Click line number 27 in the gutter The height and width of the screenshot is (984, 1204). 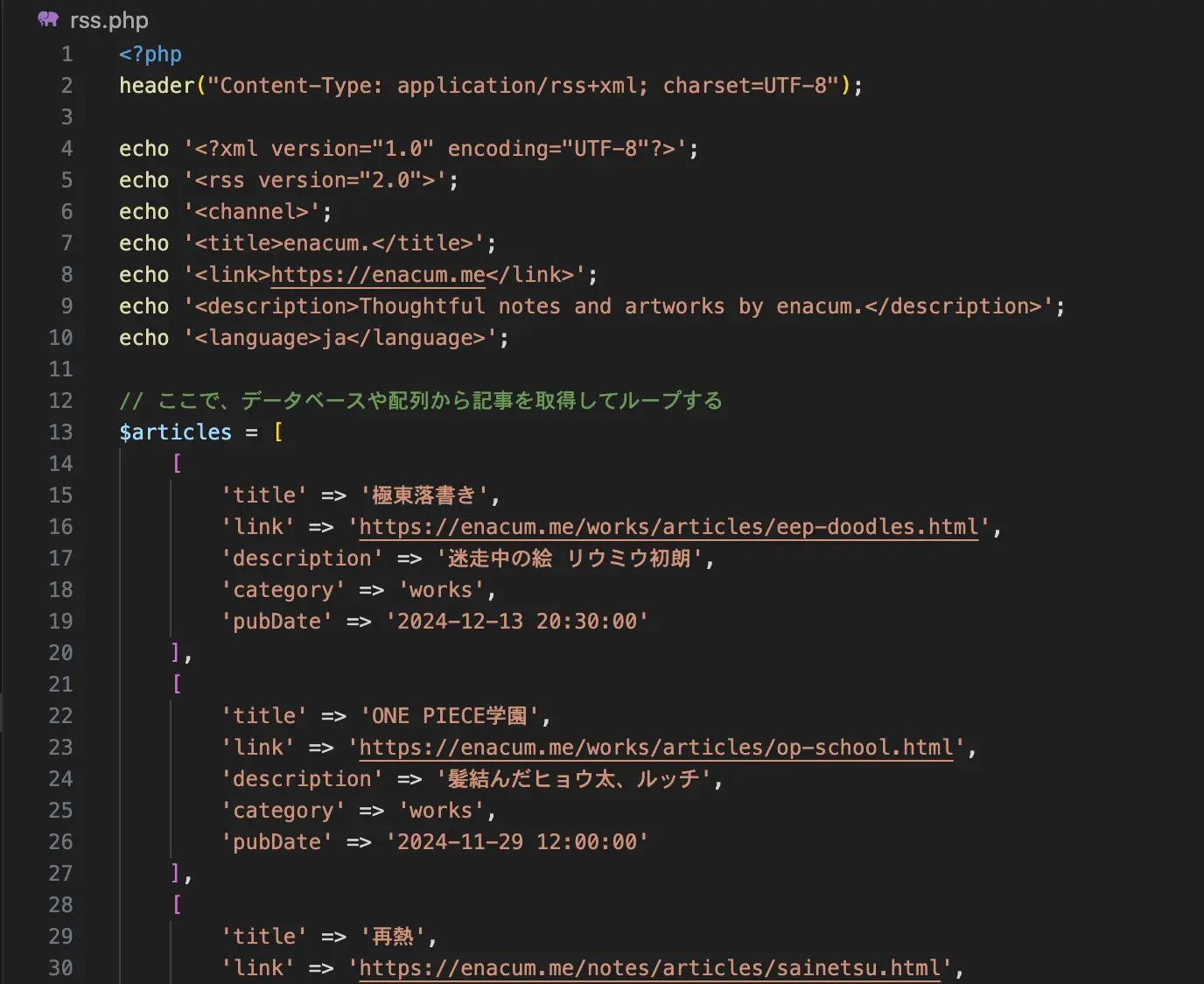tap(60, 874)
